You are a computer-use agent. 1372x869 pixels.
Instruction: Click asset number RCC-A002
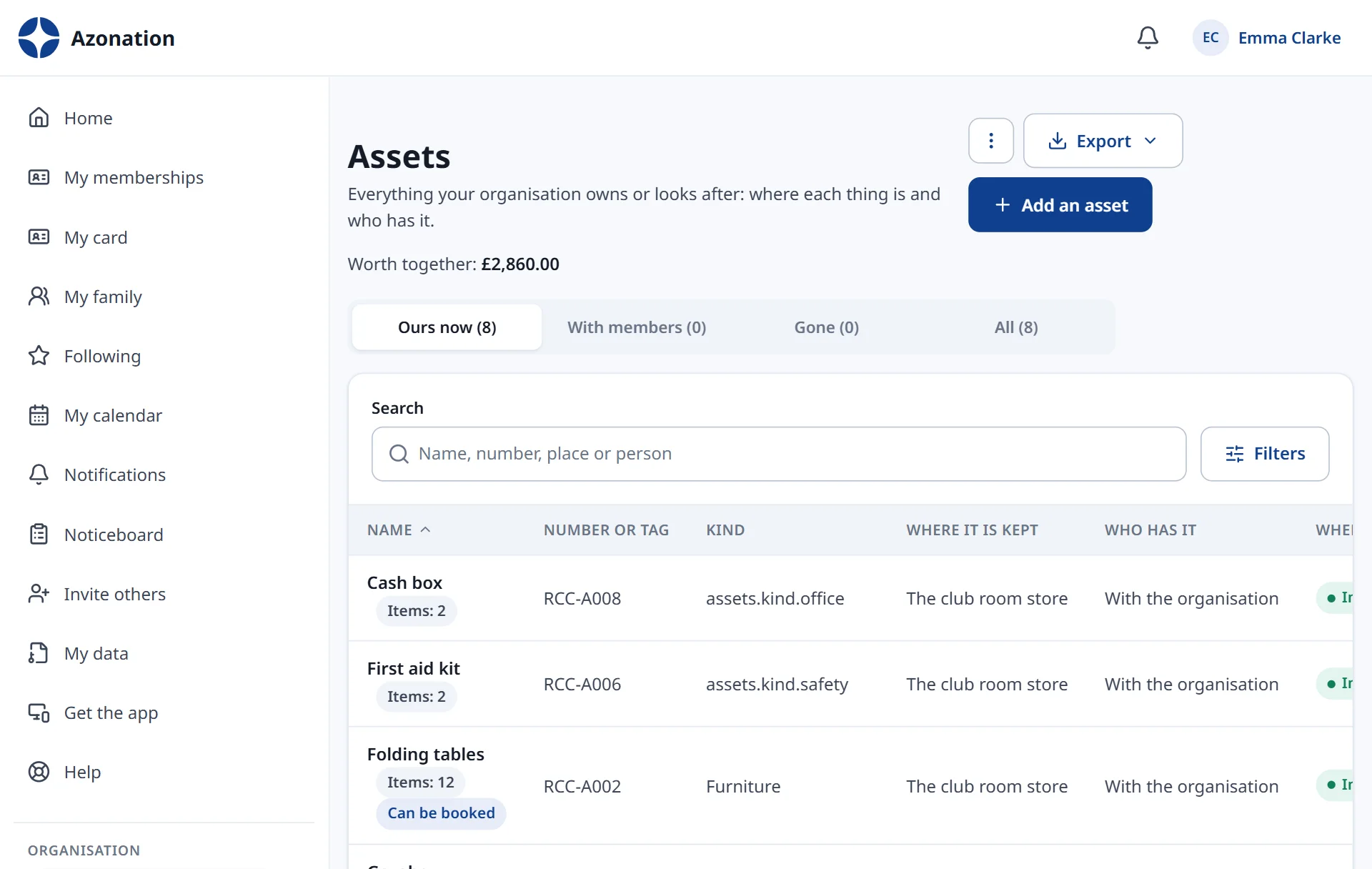click(x=582, y=787)
